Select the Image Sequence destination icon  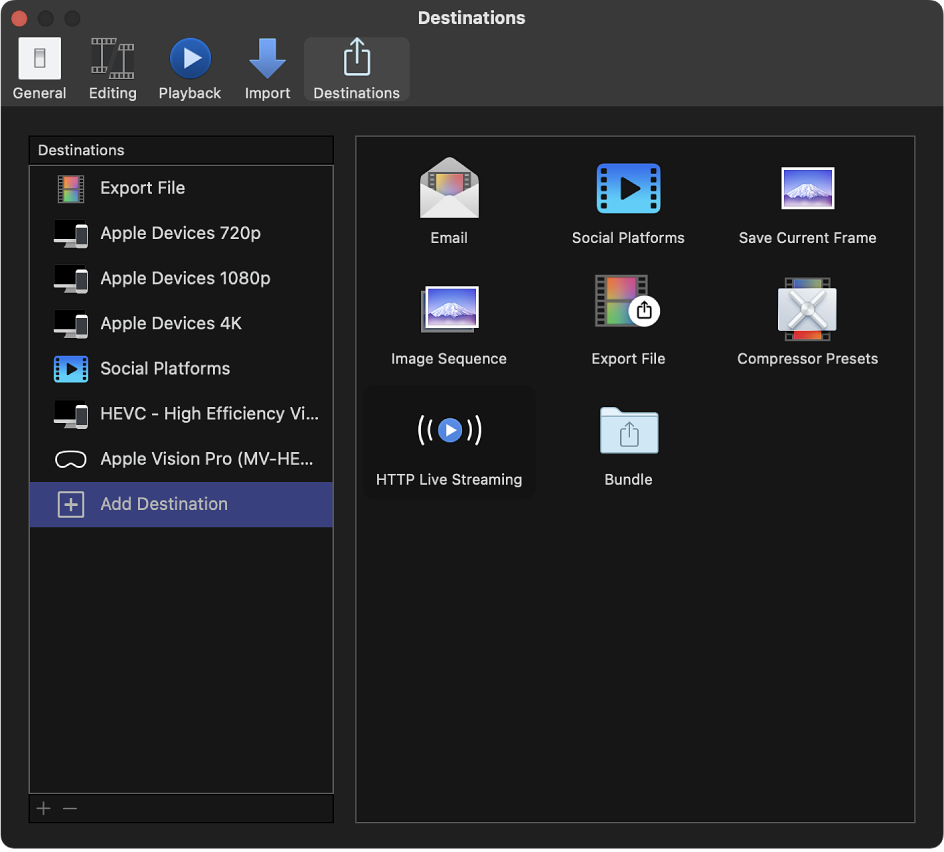(x=448, y=309)
